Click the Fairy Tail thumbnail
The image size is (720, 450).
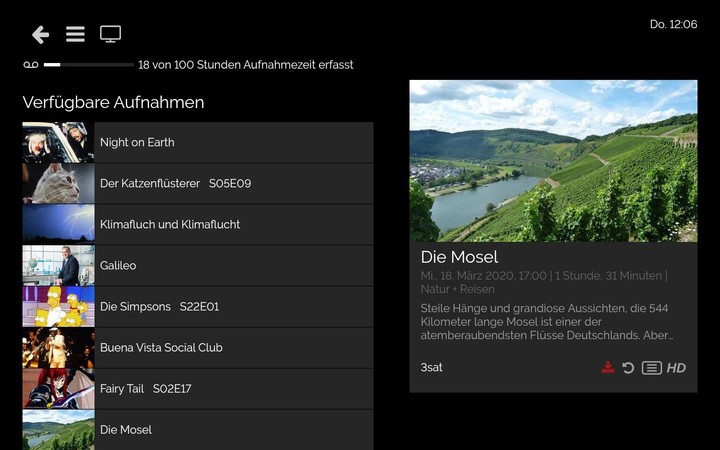pos(58,388)
